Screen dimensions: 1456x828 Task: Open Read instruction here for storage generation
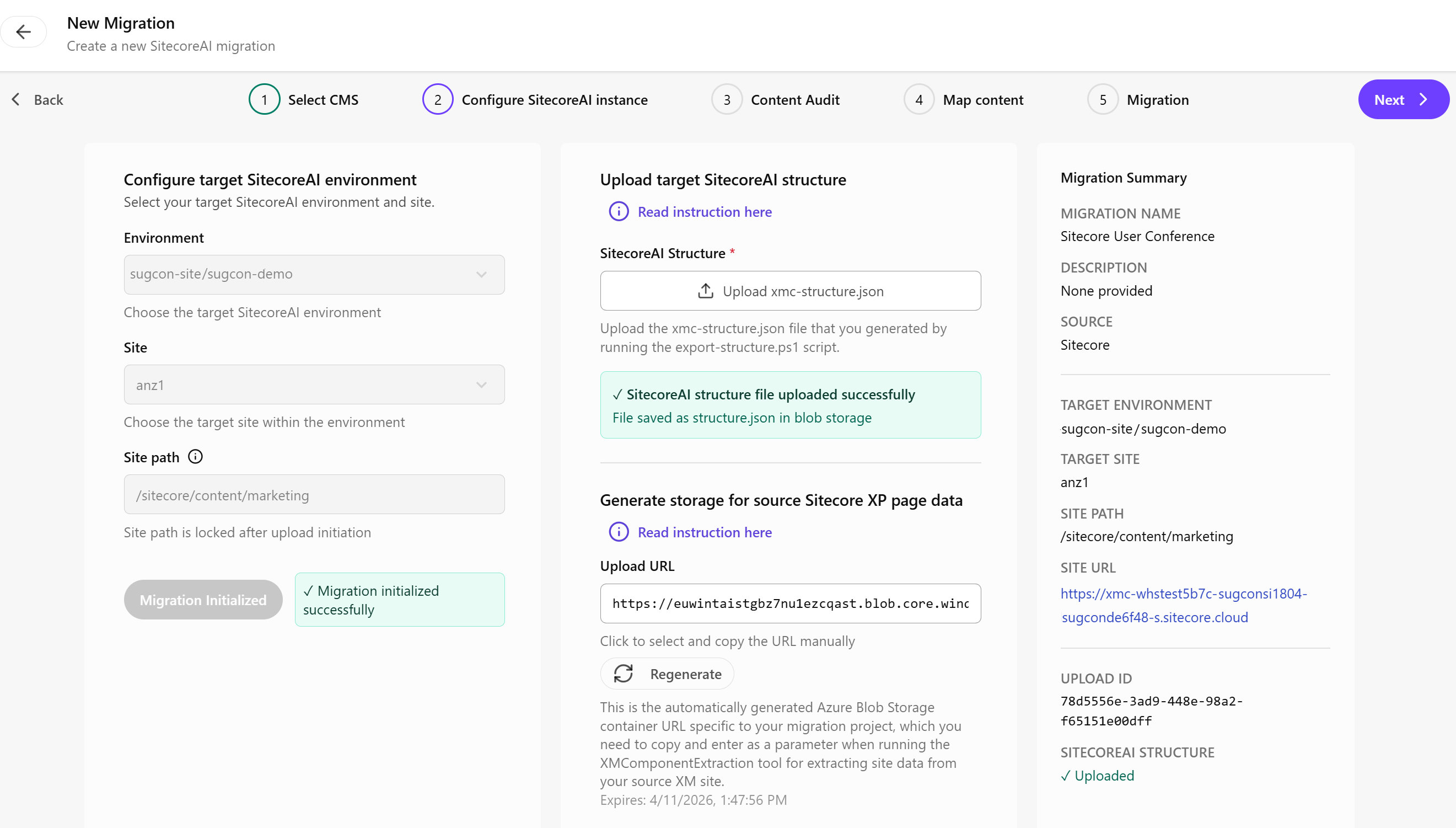(704, 532)
